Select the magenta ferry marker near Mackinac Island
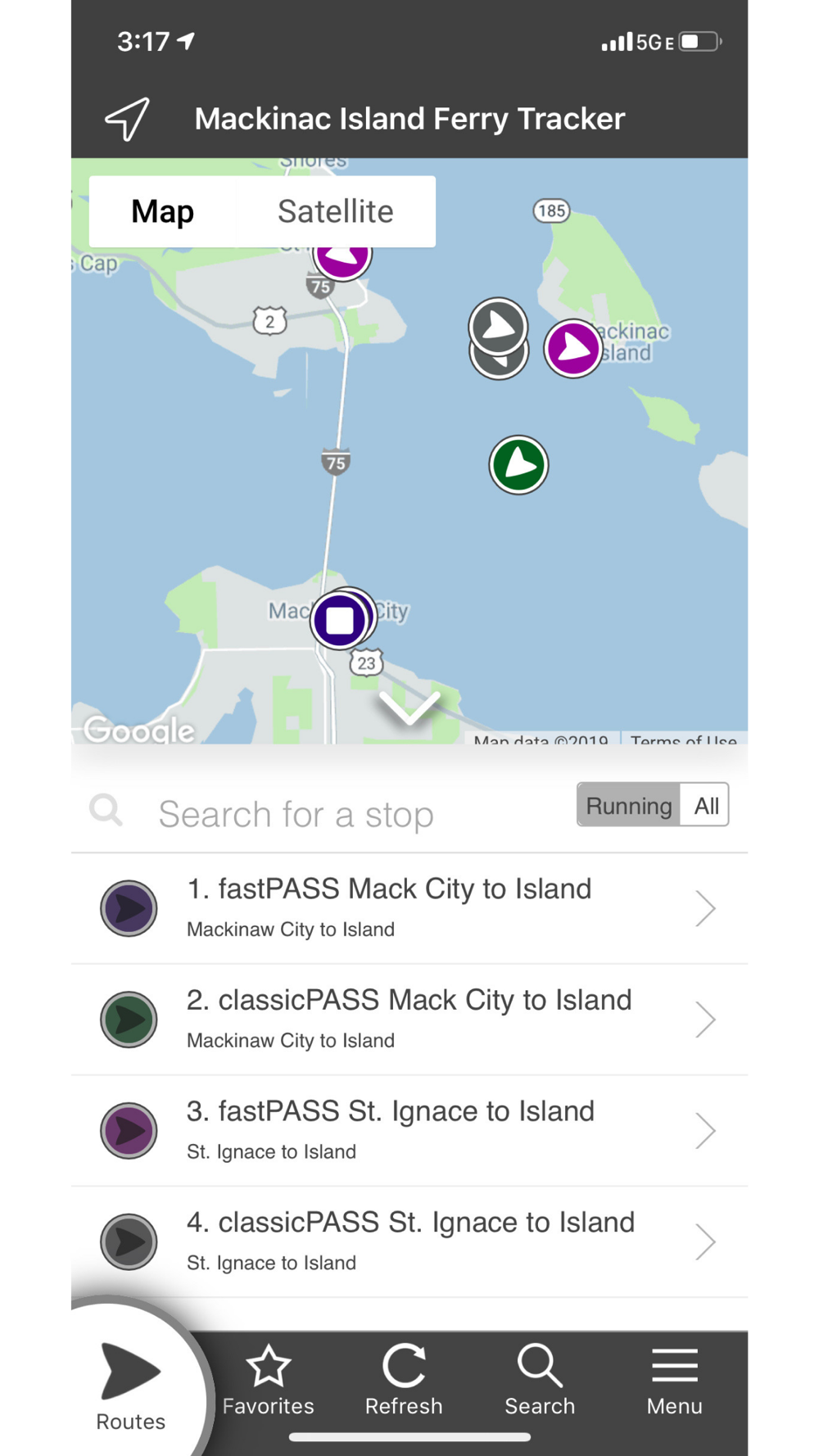Image resolution: width=819 pixels, height=1456 pixels. tap(573, 348)
